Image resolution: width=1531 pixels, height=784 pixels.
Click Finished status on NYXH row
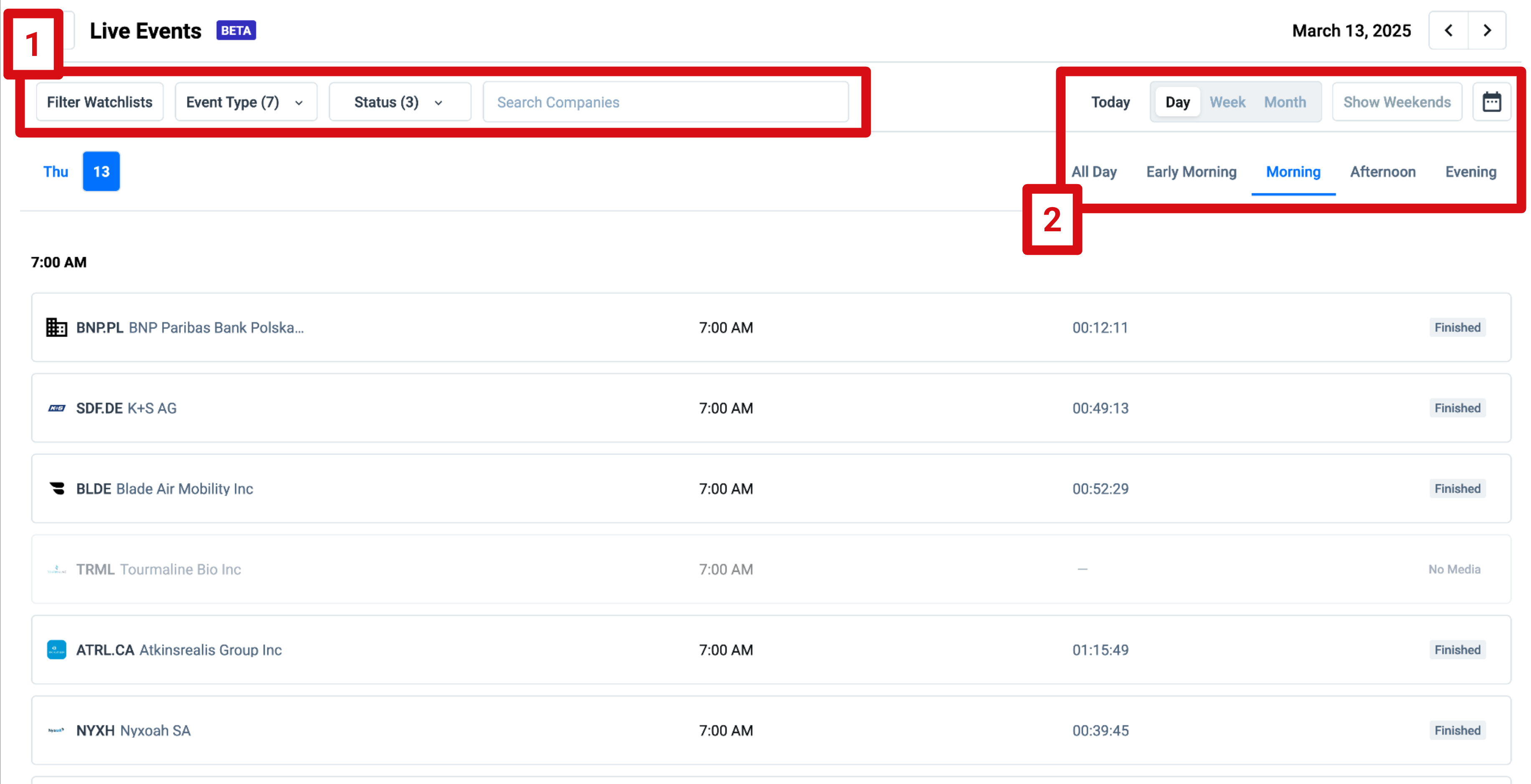pyautogui.click(x=1457, y=730)
